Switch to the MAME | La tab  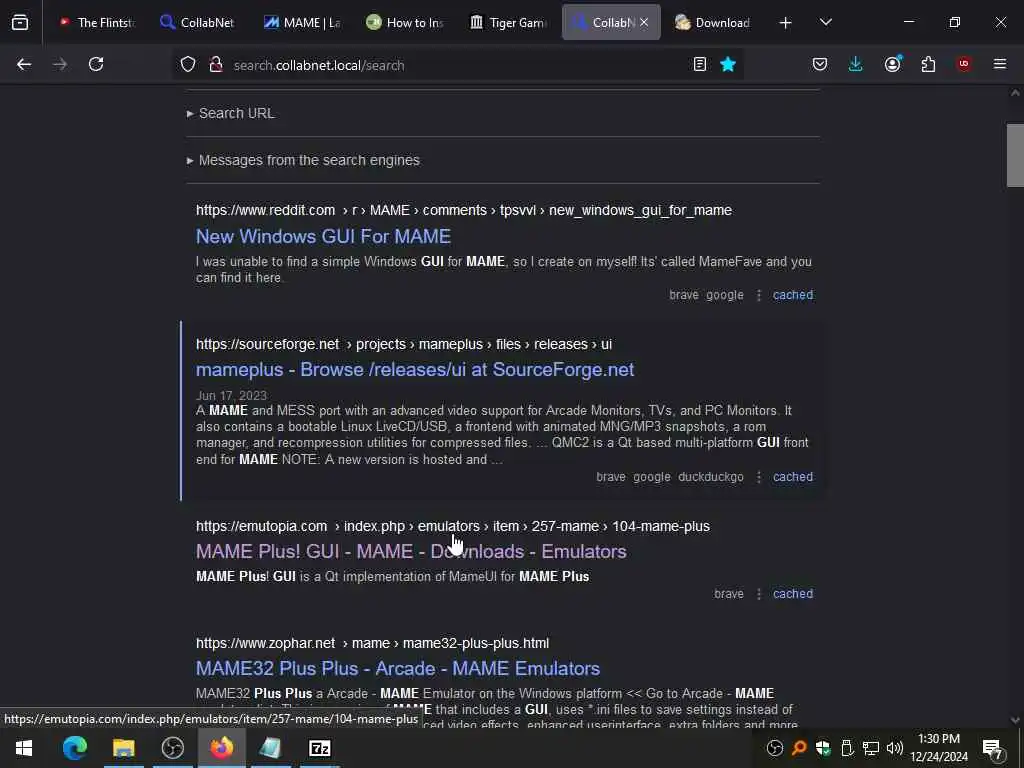[302, 22]
